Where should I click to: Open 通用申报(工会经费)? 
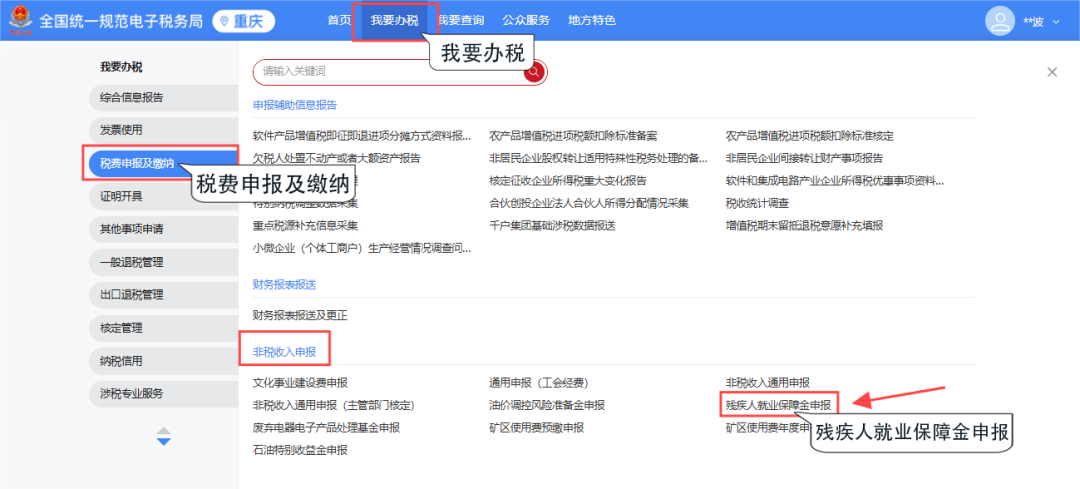539,382
